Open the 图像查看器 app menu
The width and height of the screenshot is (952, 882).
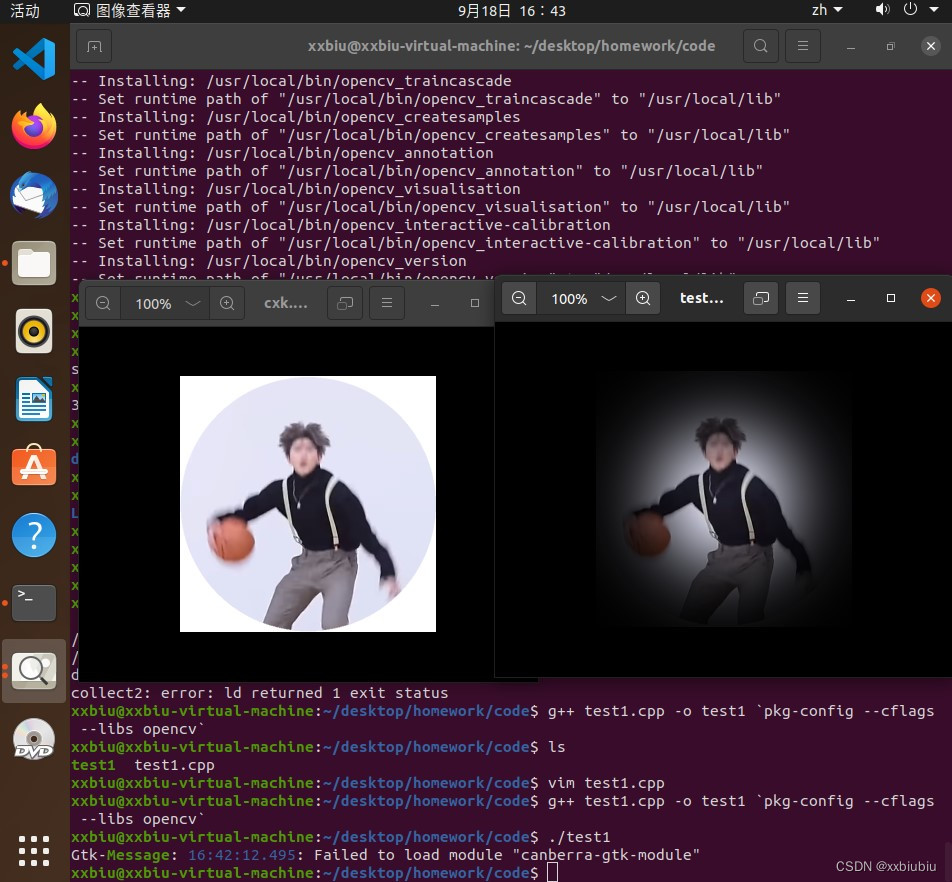tap(129, 11)
